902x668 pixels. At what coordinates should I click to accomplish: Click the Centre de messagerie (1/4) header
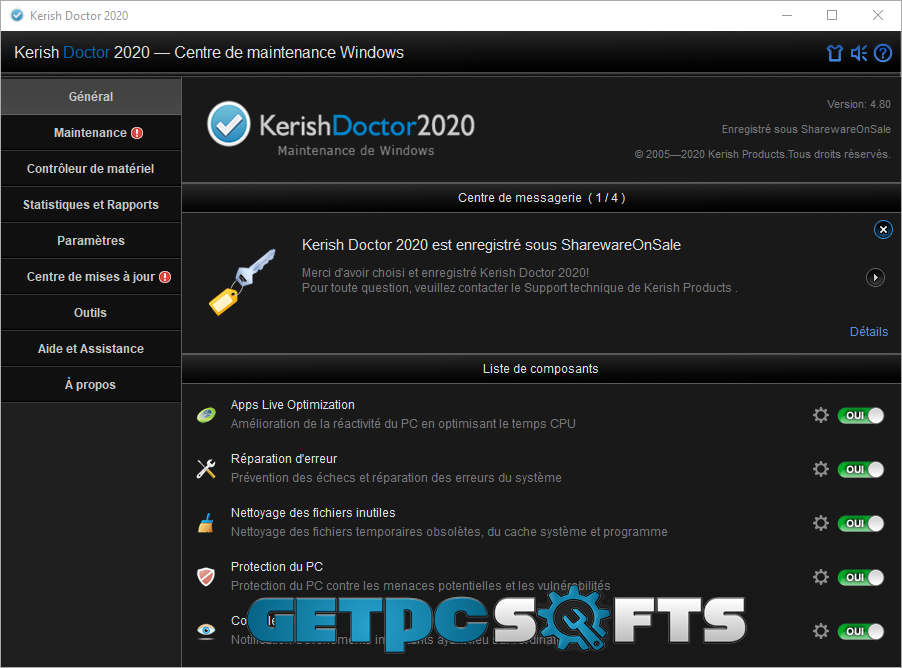pyautogui.click(x=541, y=198)
